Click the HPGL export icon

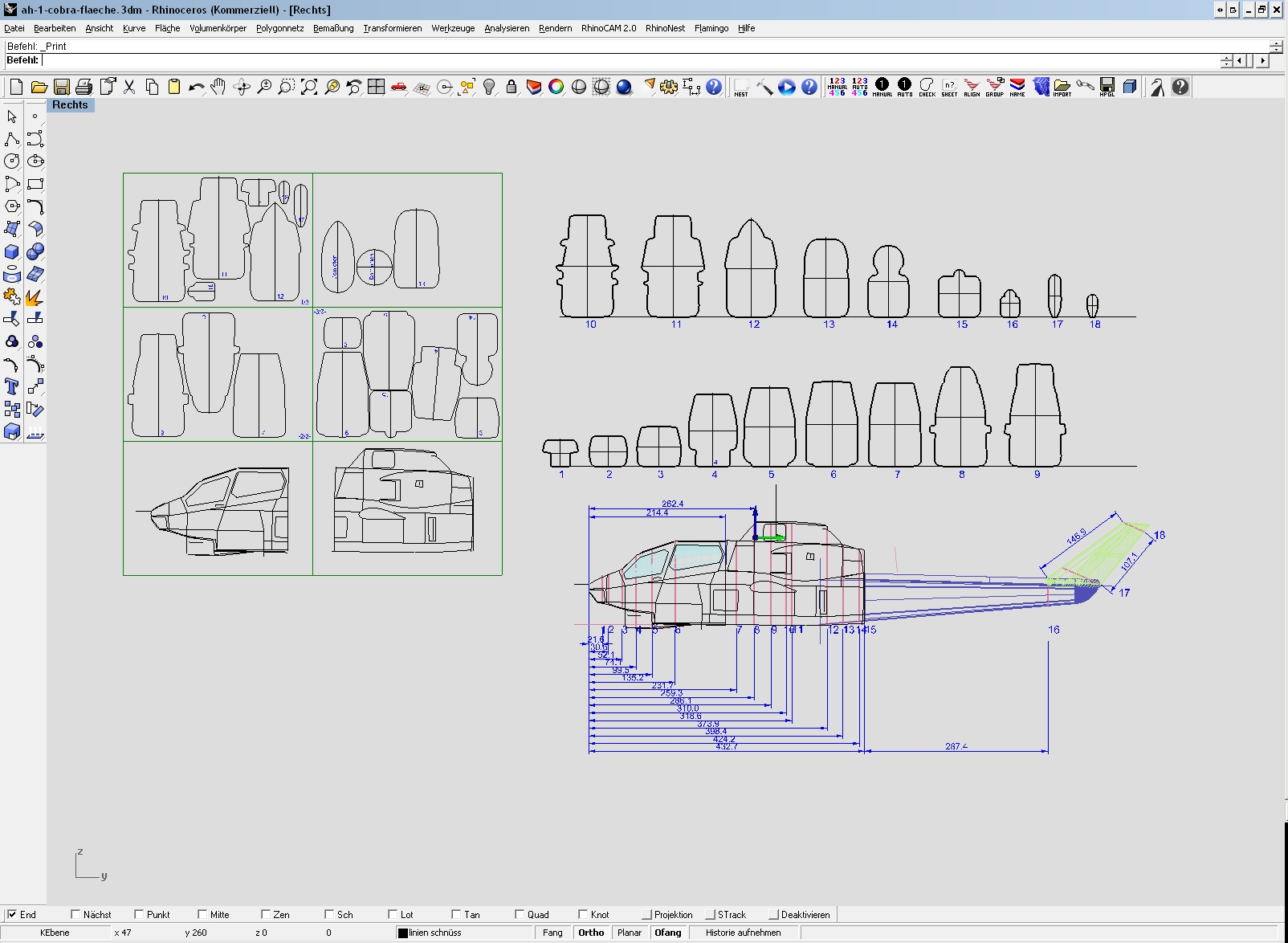click(1107, 87)
